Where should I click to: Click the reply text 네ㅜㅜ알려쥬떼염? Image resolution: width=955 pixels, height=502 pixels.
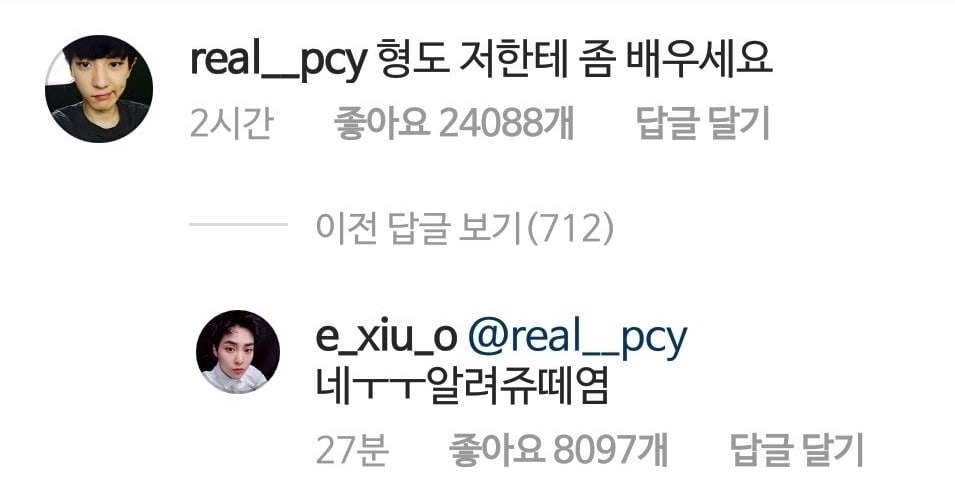[x=462, y=386]
